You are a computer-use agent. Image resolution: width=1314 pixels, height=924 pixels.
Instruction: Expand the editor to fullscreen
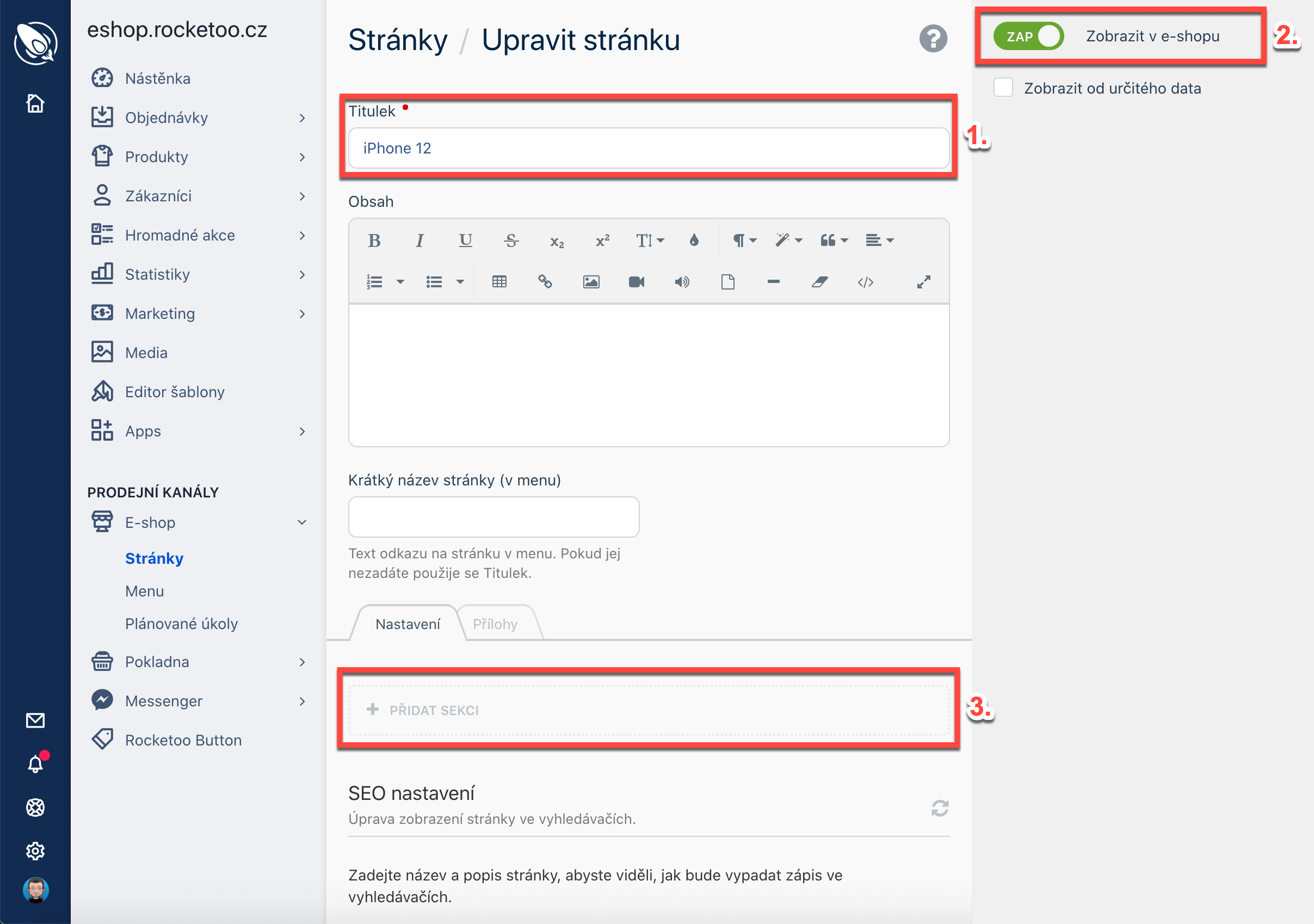tap(923, 282)
